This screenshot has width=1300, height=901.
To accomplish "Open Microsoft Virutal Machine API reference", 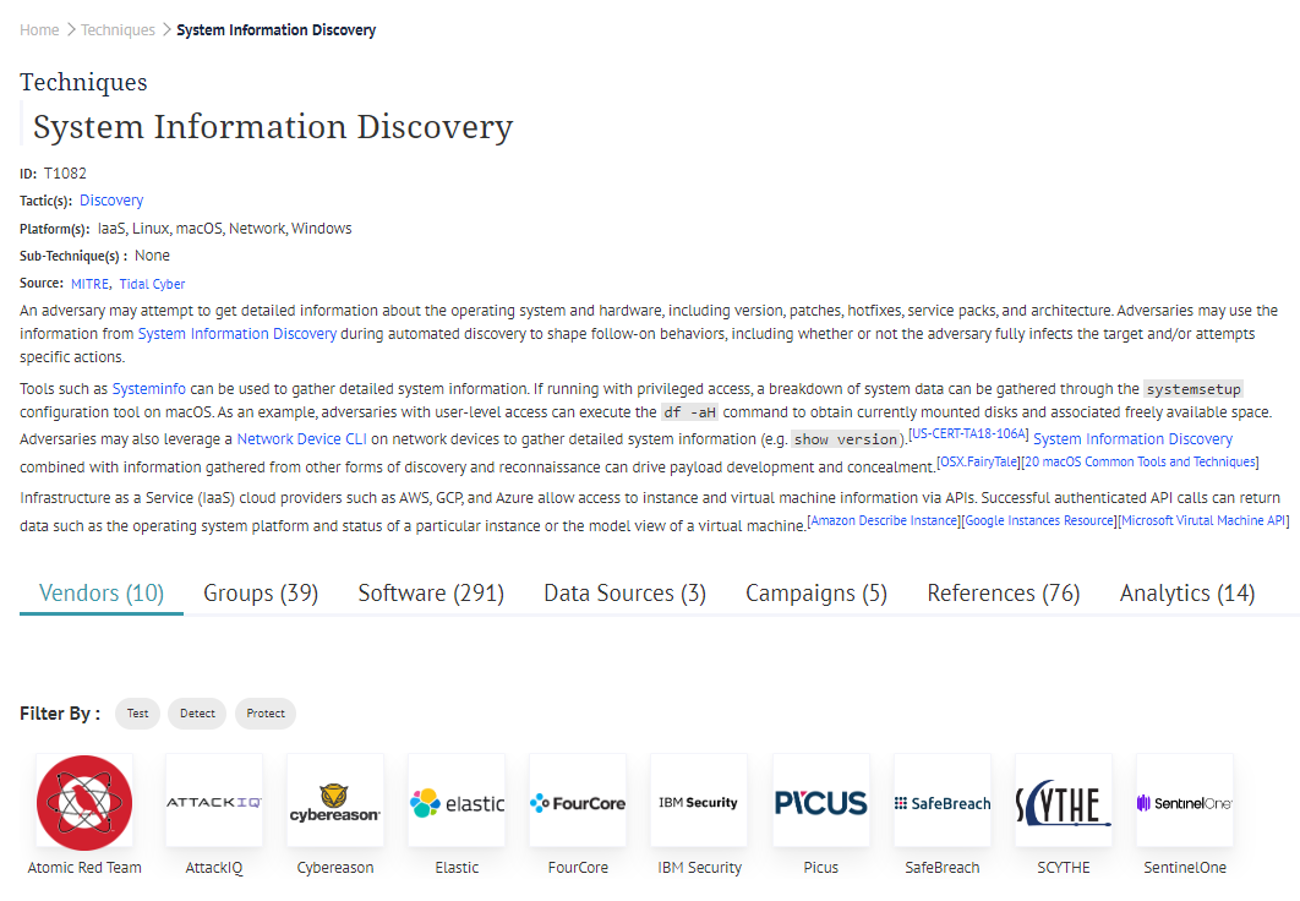I will click(1204, 520).
